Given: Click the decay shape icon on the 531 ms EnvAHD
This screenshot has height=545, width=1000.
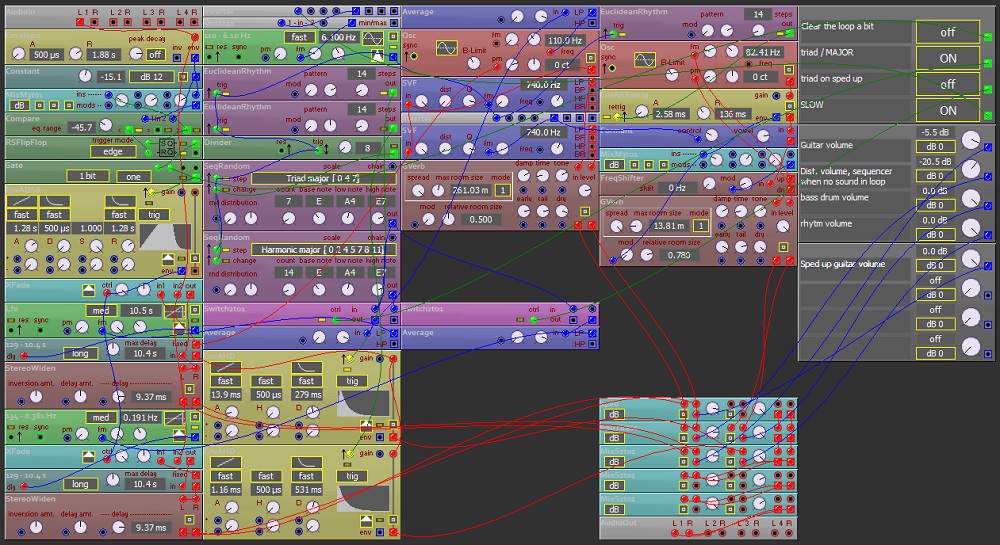Looking at the screenshot, I should click(306, 463).
